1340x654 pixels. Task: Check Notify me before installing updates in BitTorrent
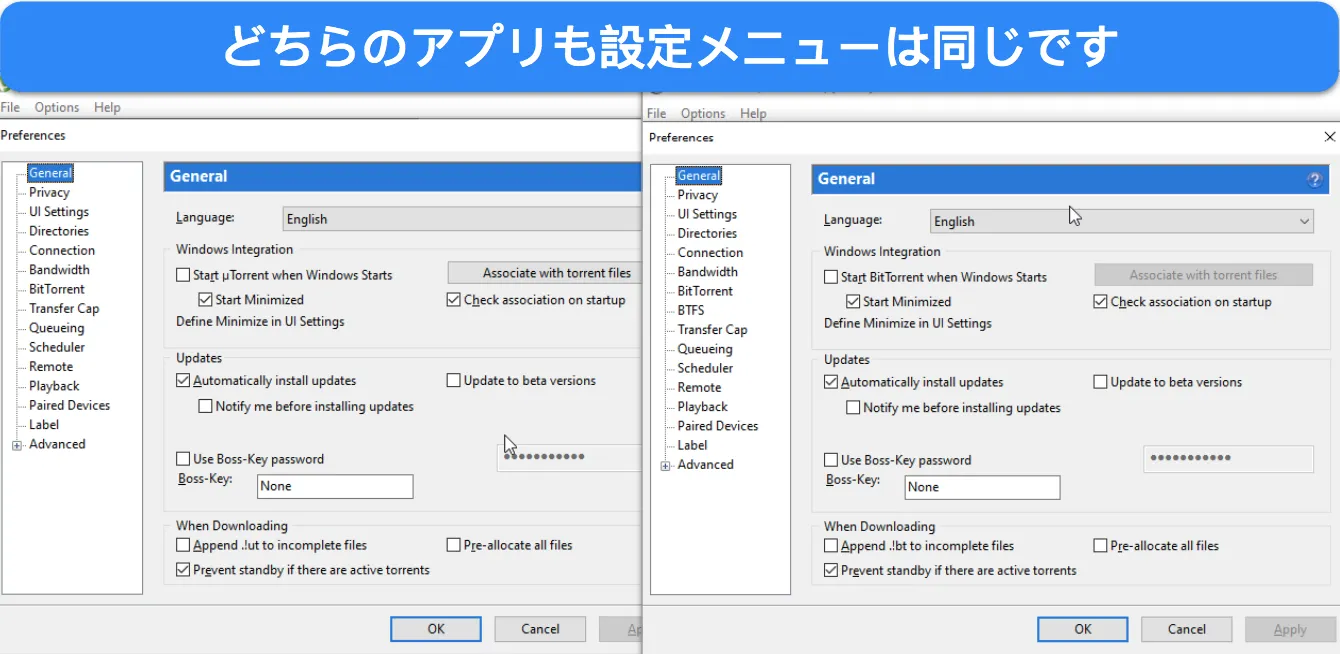coord(853,408)
